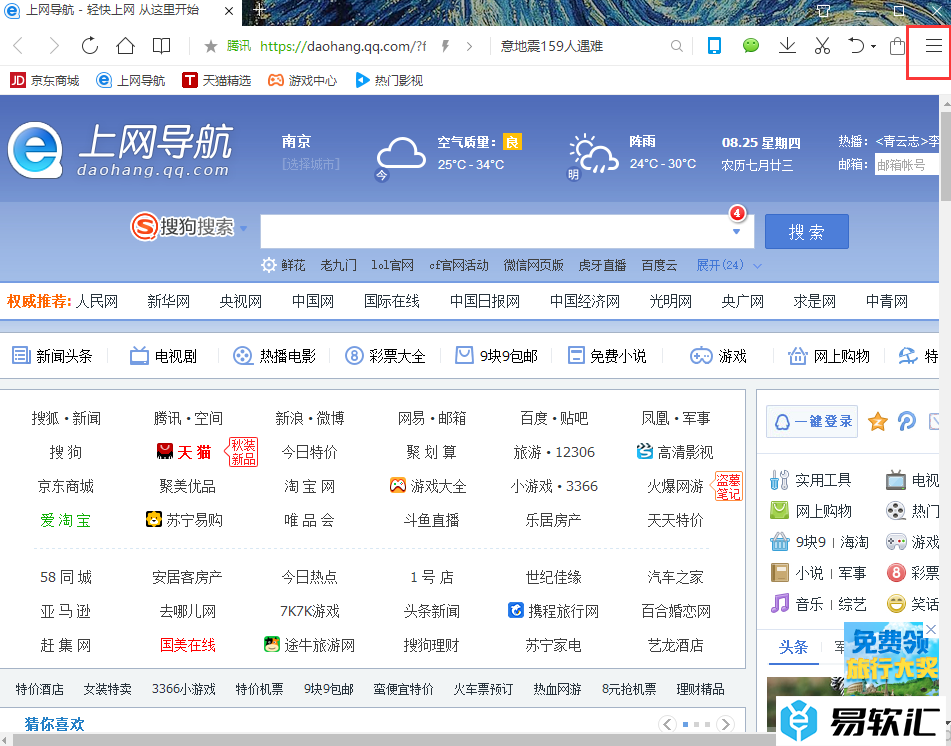Viewport: 951px width, 746px height.
Task: Open the browser home page icon
Action: pos(126,46)
